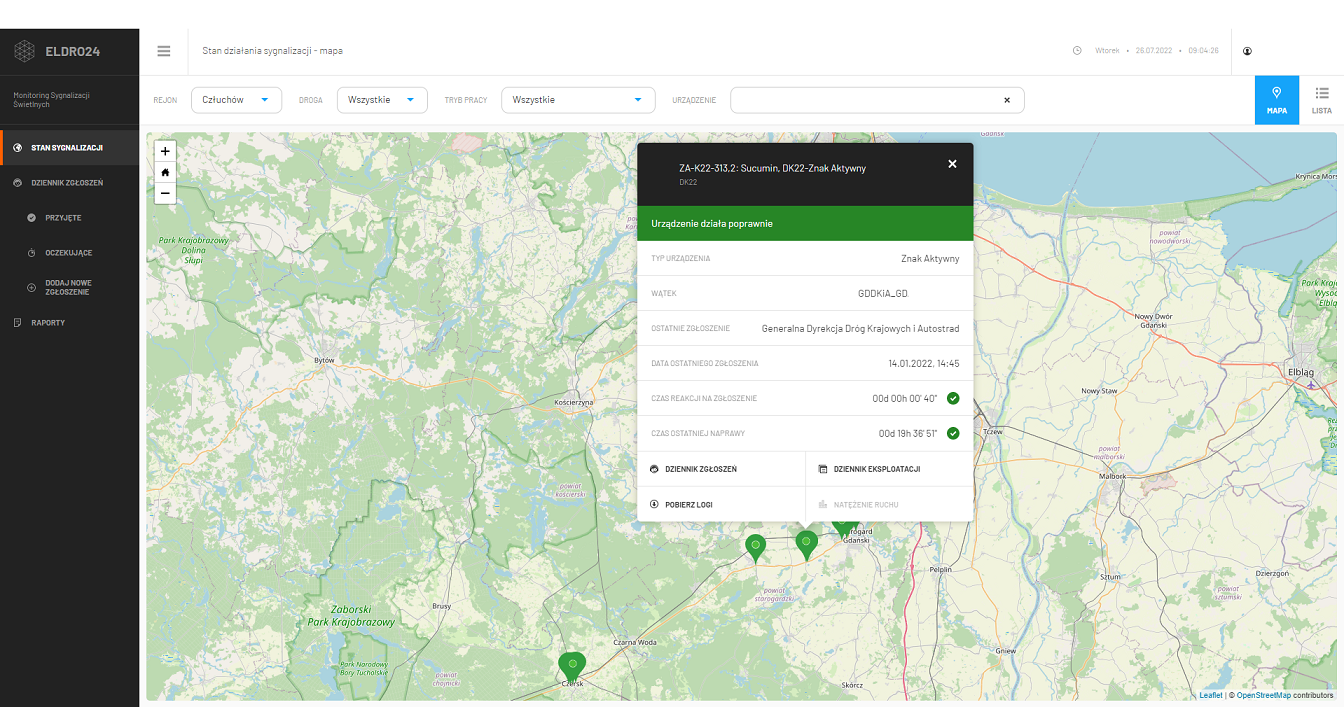This screenshot has height=707, width=1344.
Task: Click the 'Bytów' label on the map
Action: point(324,359)
